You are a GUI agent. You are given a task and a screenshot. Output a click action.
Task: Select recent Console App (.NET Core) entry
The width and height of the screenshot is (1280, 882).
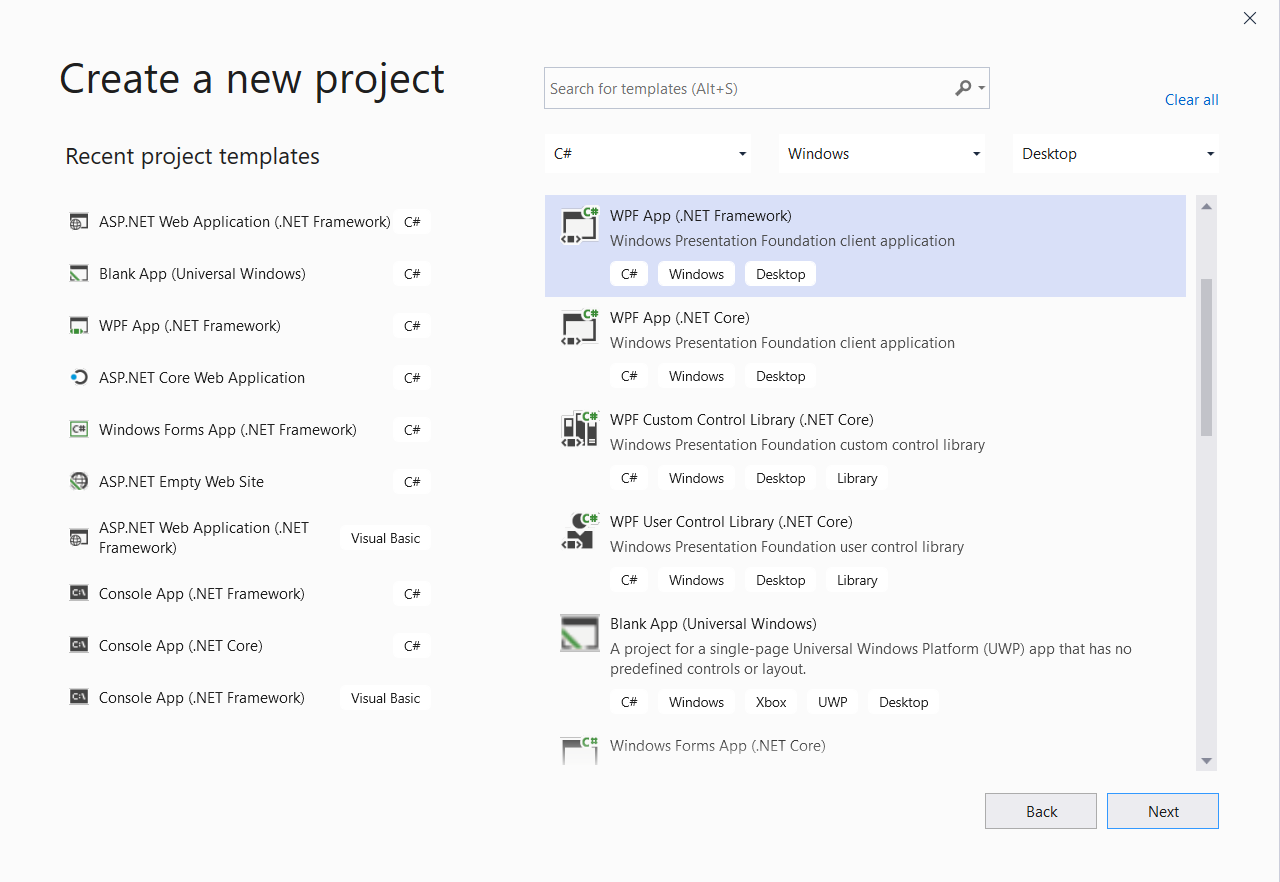[250, 646]
